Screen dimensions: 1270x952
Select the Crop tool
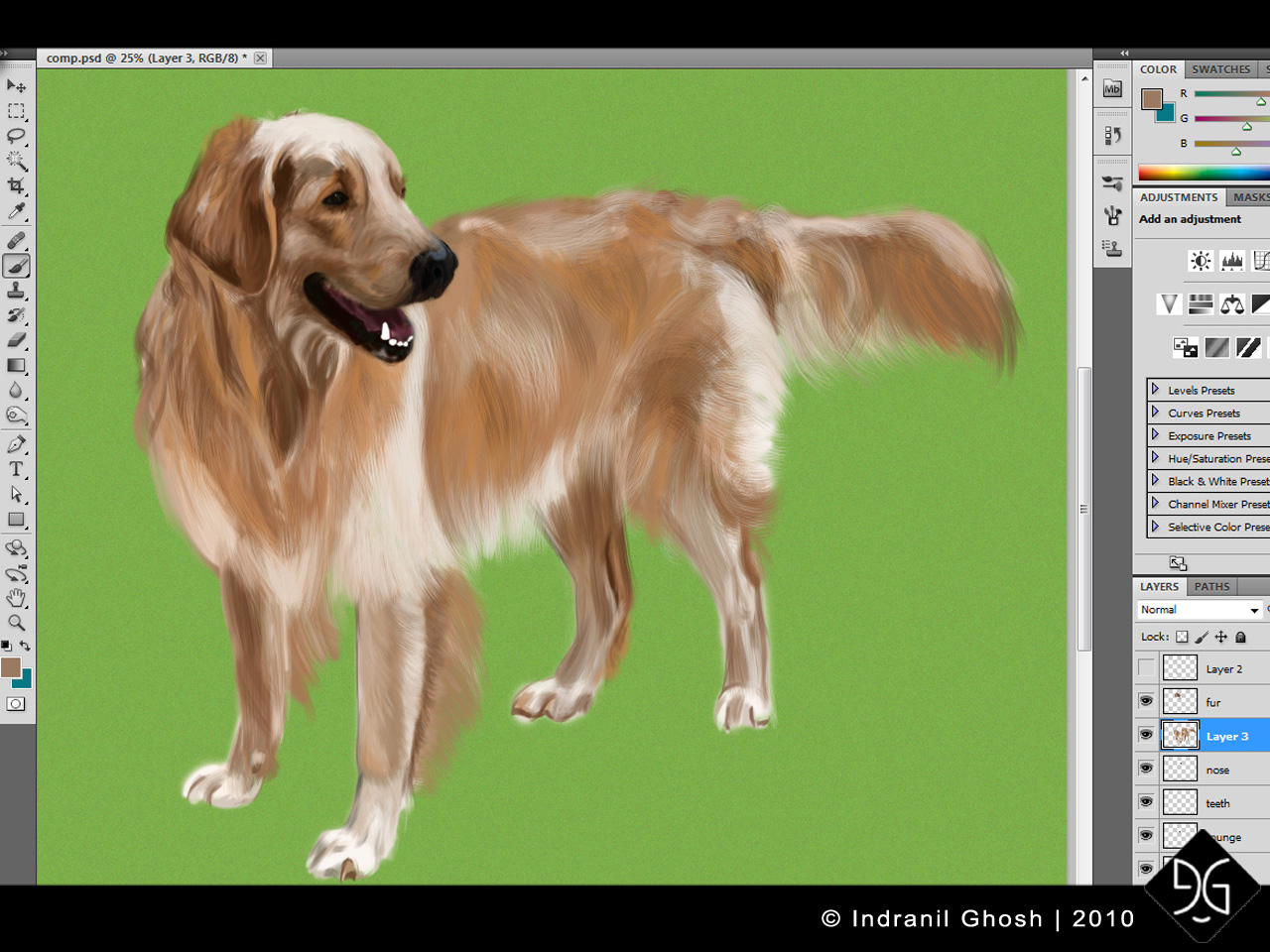(16, 186)
